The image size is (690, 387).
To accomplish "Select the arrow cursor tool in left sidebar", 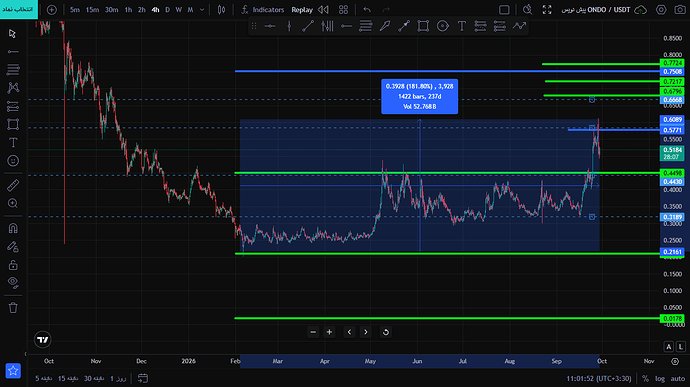I will [x=13, y=33].
